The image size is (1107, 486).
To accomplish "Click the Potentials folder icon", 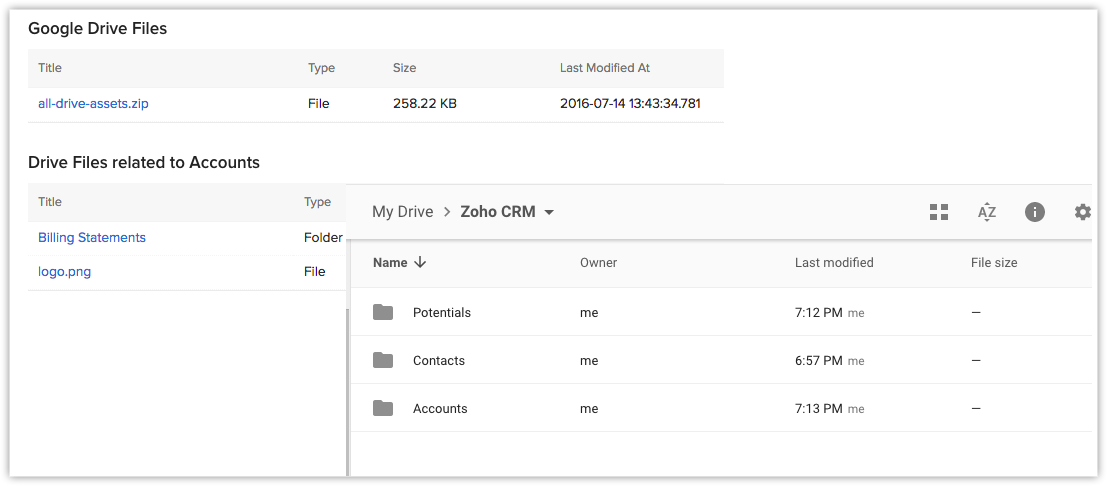I will (x=383, y=312).
